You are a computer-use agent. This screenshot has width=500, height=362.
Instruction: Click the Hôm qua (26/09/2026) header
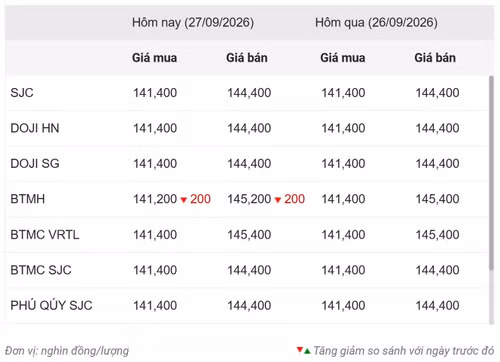(x=376, y=23)
